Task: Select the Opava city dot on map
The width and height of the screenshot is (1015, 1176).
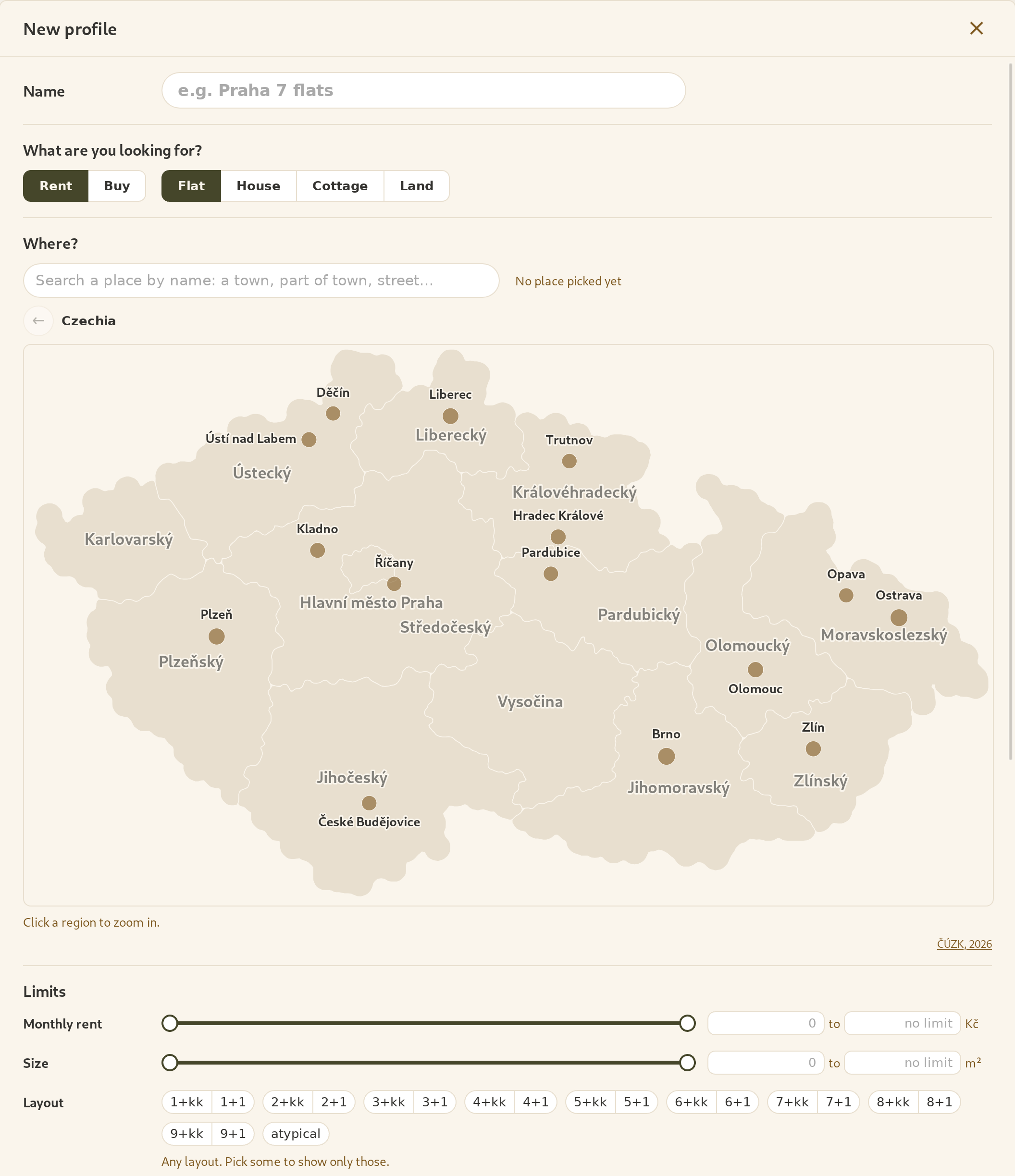Action: click(846, 595)
